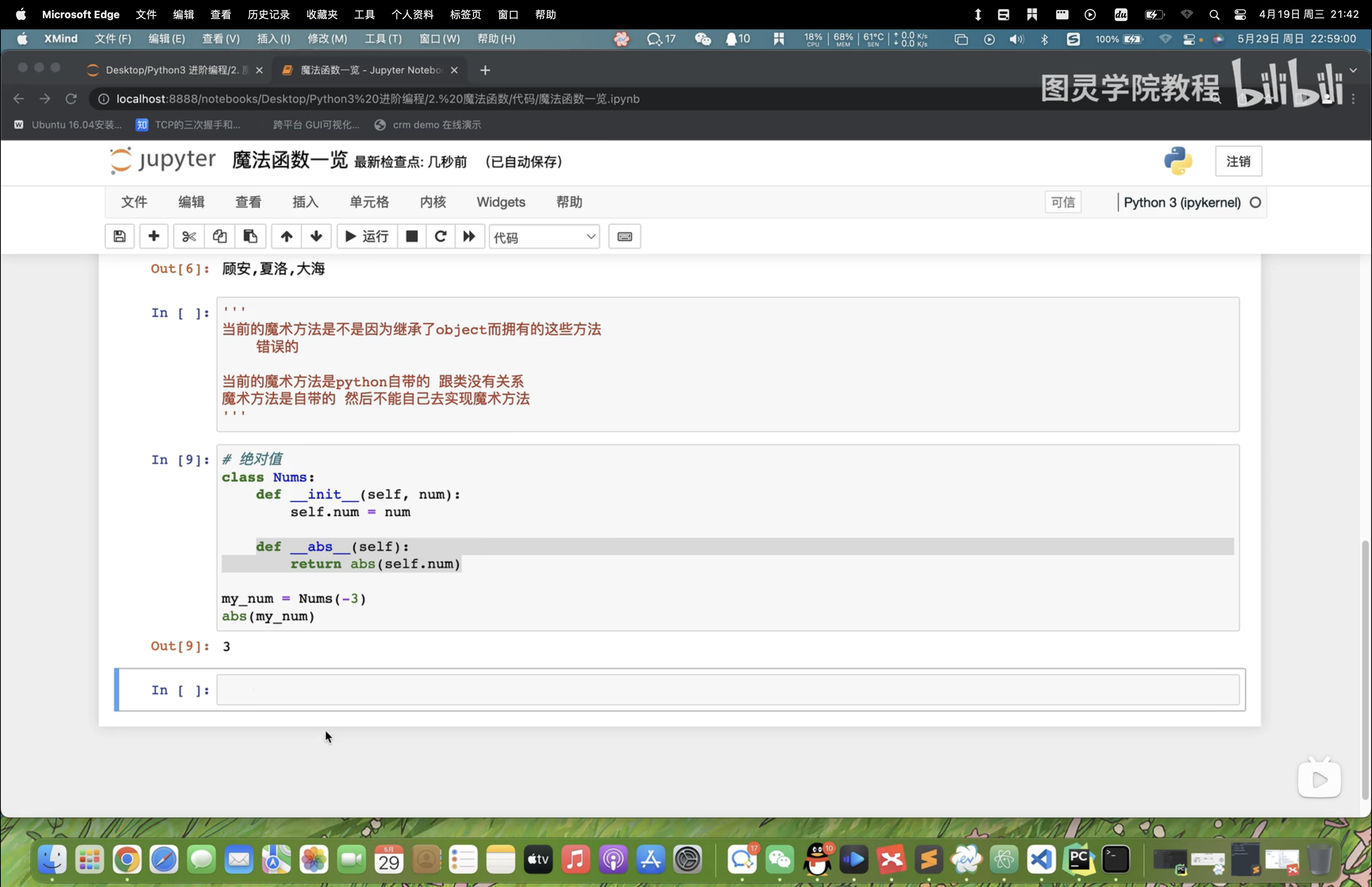Click the empty input cell at bottom
This screenshot has height=887, width=1372.
(728, 690)
